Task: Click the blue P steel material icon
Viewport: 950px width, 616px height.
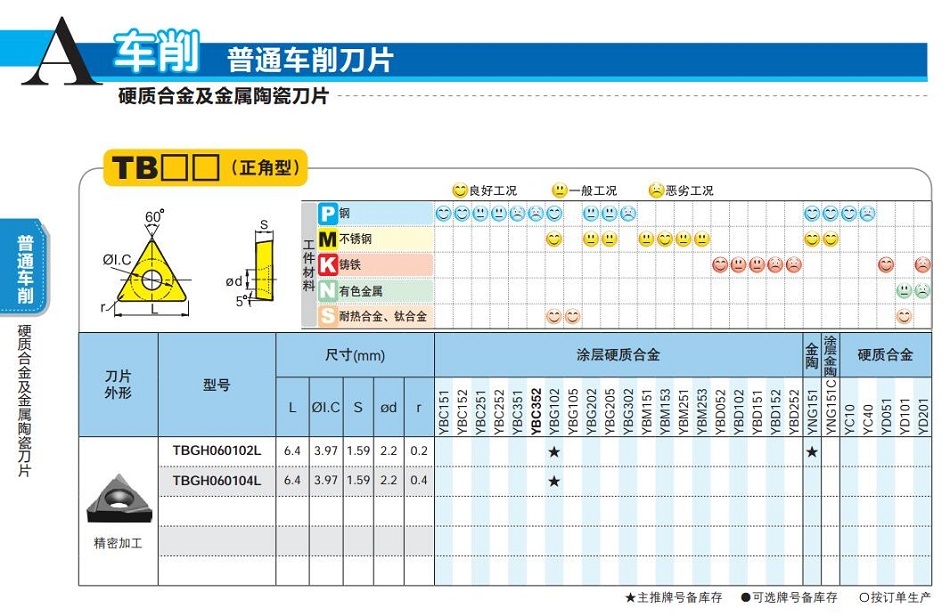Action: (327, 214)
